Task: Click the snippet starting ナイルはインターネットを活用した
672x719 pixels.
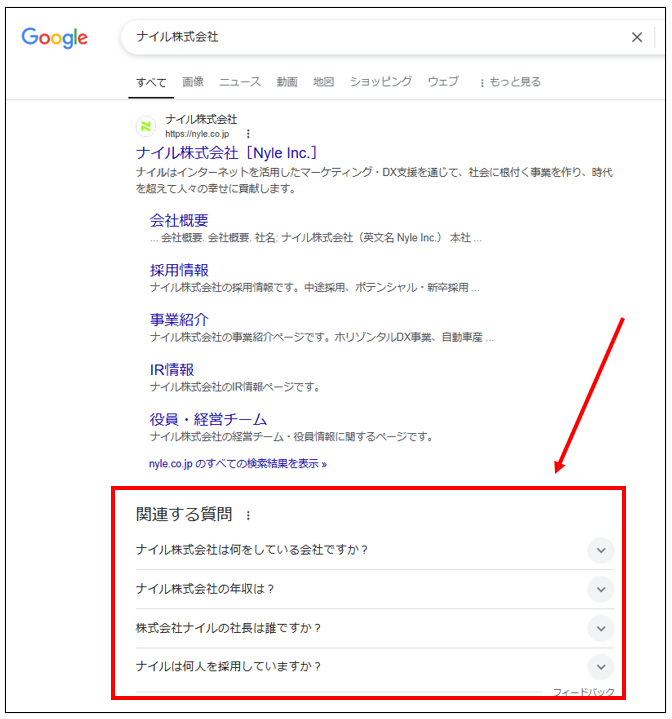Action: 374,180
